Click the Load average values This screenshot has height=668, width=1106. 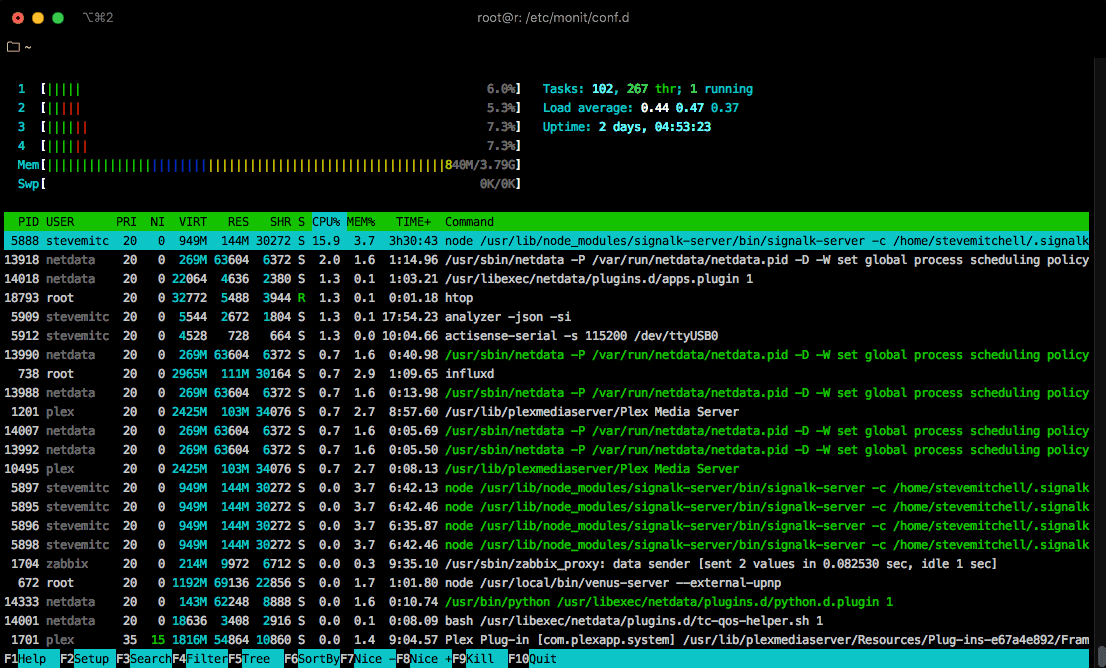coord(690,108)
